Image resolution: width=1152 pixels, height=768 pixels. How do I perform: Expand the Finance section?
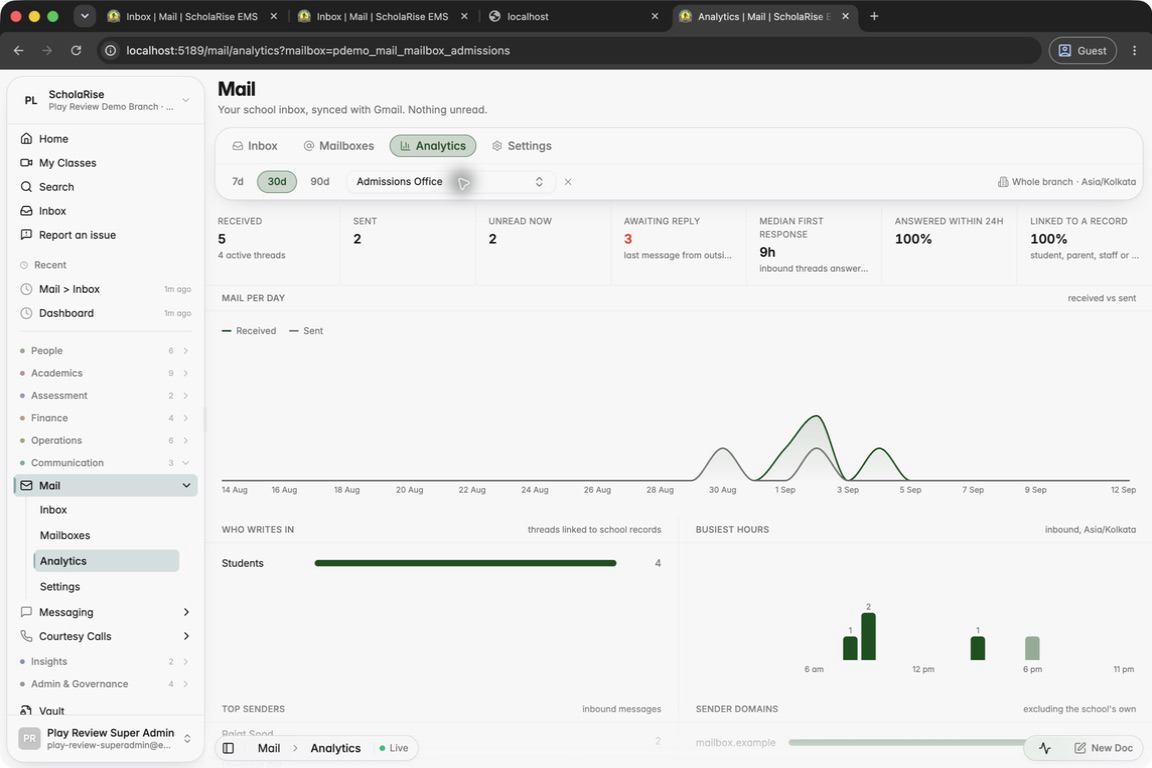[x=105, y=417]
